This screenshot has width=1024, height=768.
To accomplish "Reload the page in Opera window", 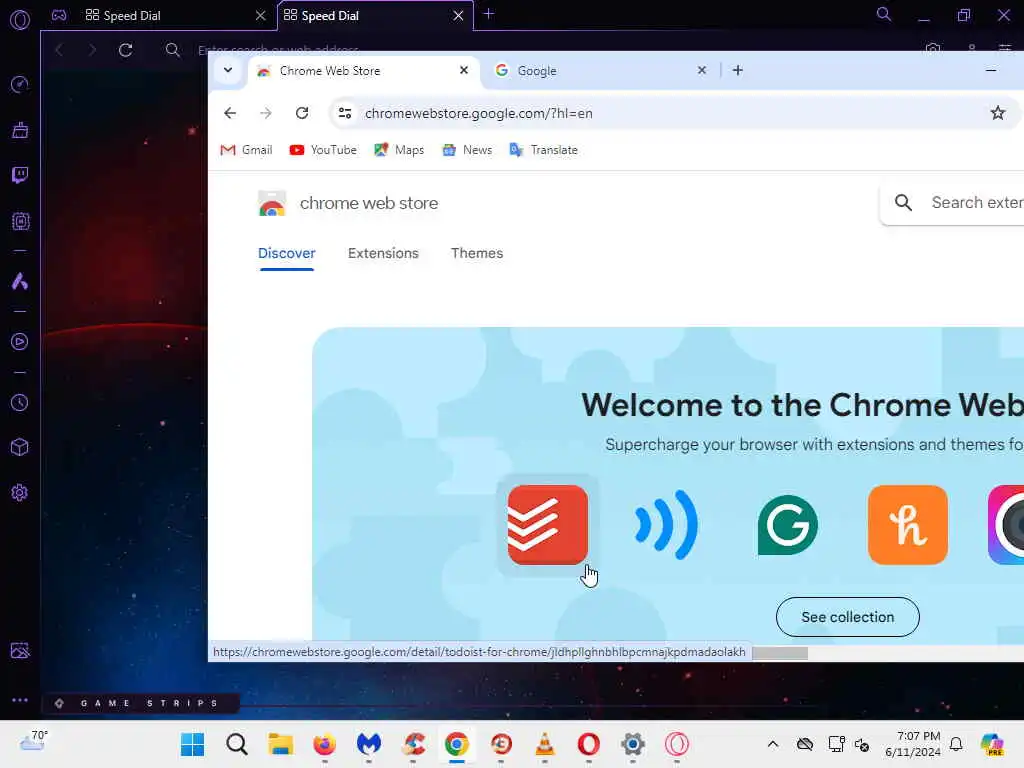I will click(x=125, y=50).
